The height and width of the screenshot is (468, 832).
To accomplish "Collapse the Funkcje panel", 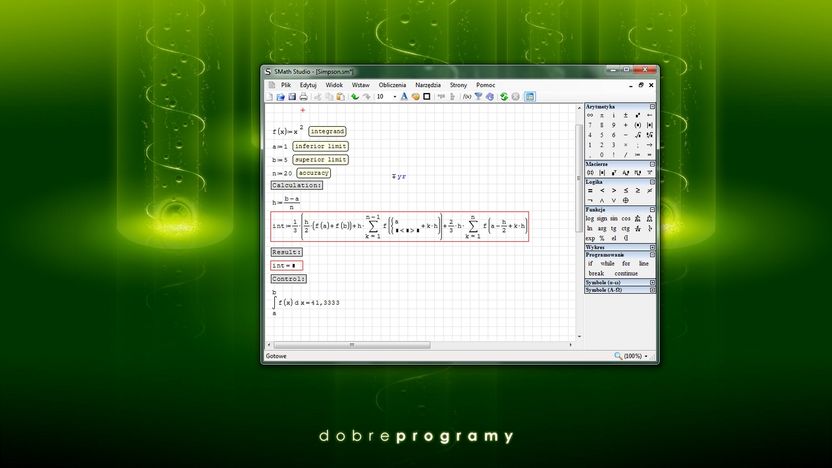I will [652, 210].
